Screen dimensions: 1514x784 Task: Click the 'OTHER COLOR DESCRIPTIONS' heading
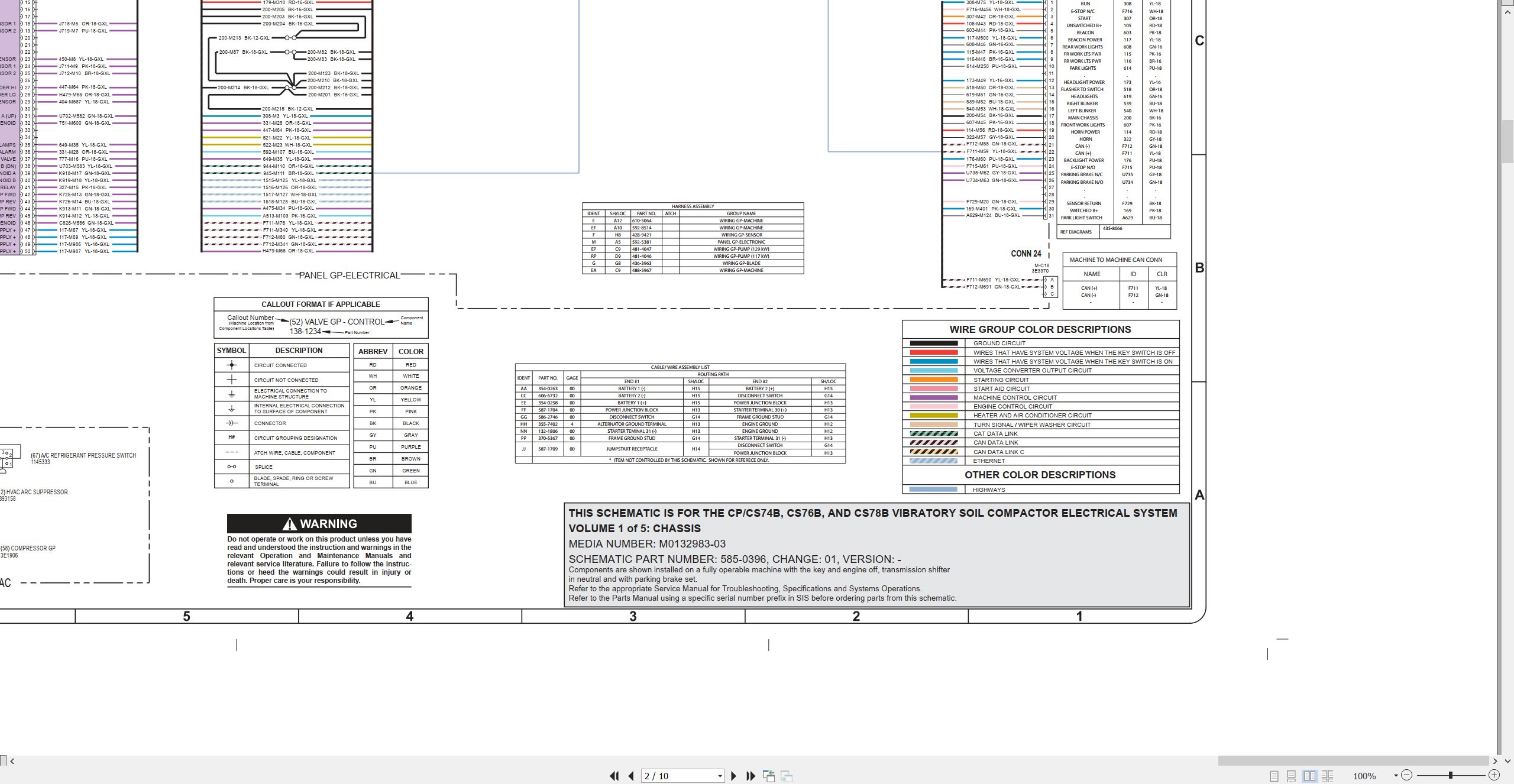(1040, 475)
